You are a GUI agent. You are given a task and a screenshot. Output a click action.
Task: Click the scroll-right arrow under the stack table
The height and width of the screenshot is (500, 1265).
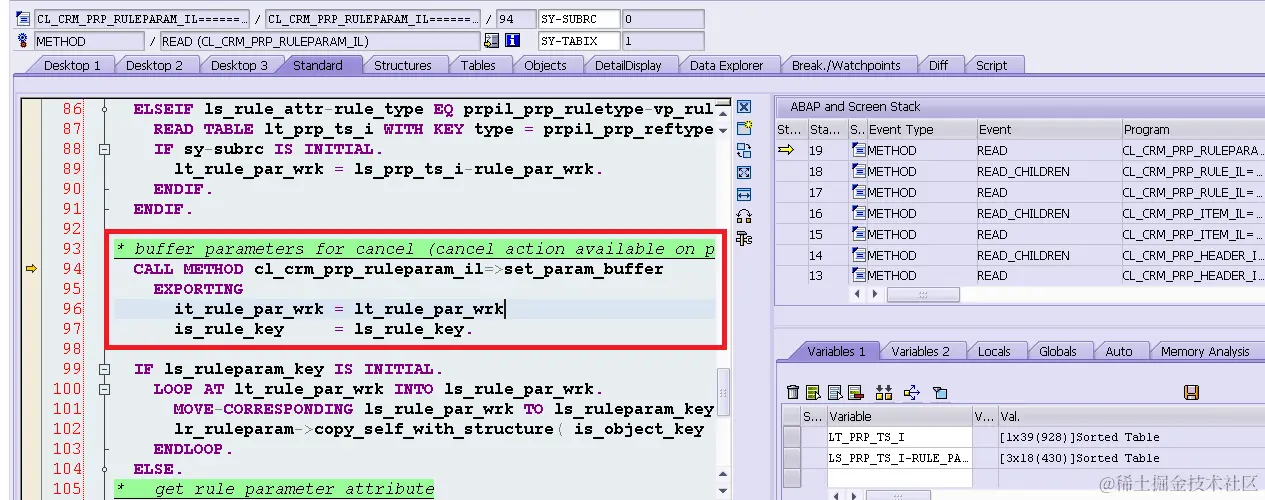876,295
